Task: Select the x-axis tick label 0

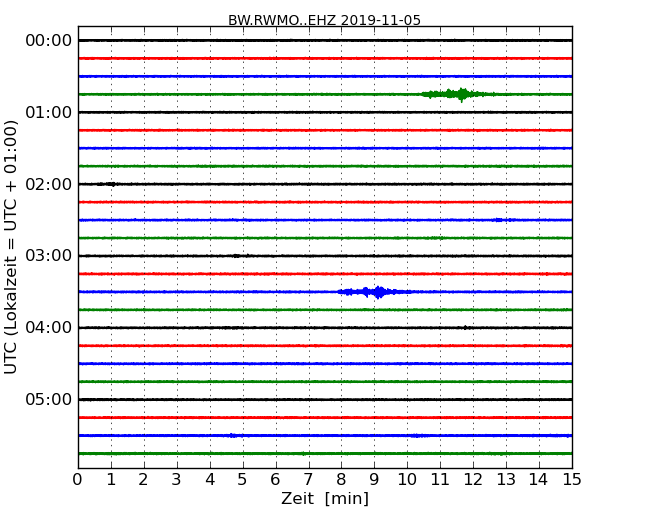Action: tap(78, 479)
